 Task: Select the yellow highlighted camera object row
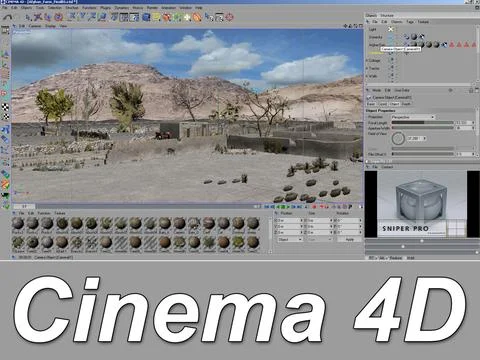(x=376, y=53)
